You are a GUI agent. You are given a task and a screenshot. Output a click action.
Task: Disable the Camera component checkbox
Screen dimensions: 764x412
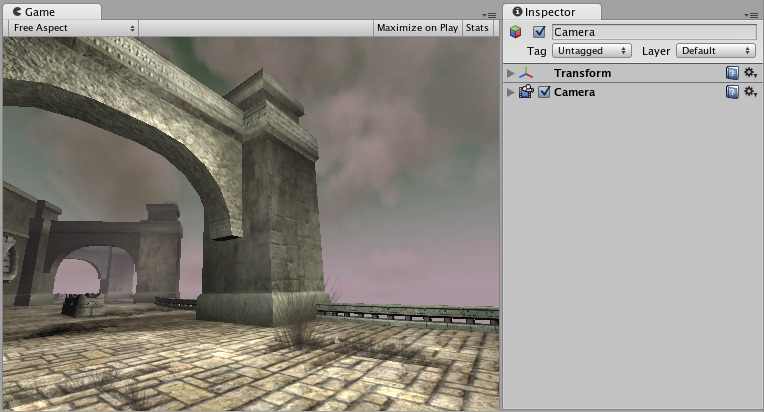(x=544, y=92)
